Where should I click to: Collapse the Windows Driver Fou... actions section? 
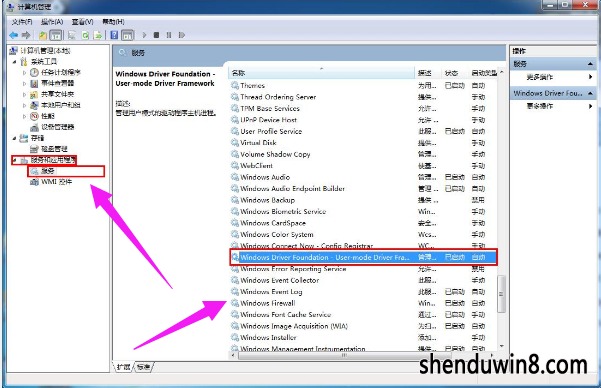590,93
